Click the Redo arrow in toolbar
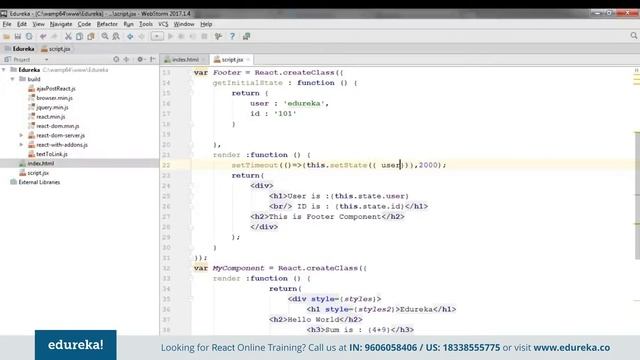Viewport: 640px width, 360px height. pyautogui.click(x=54, y=37)
